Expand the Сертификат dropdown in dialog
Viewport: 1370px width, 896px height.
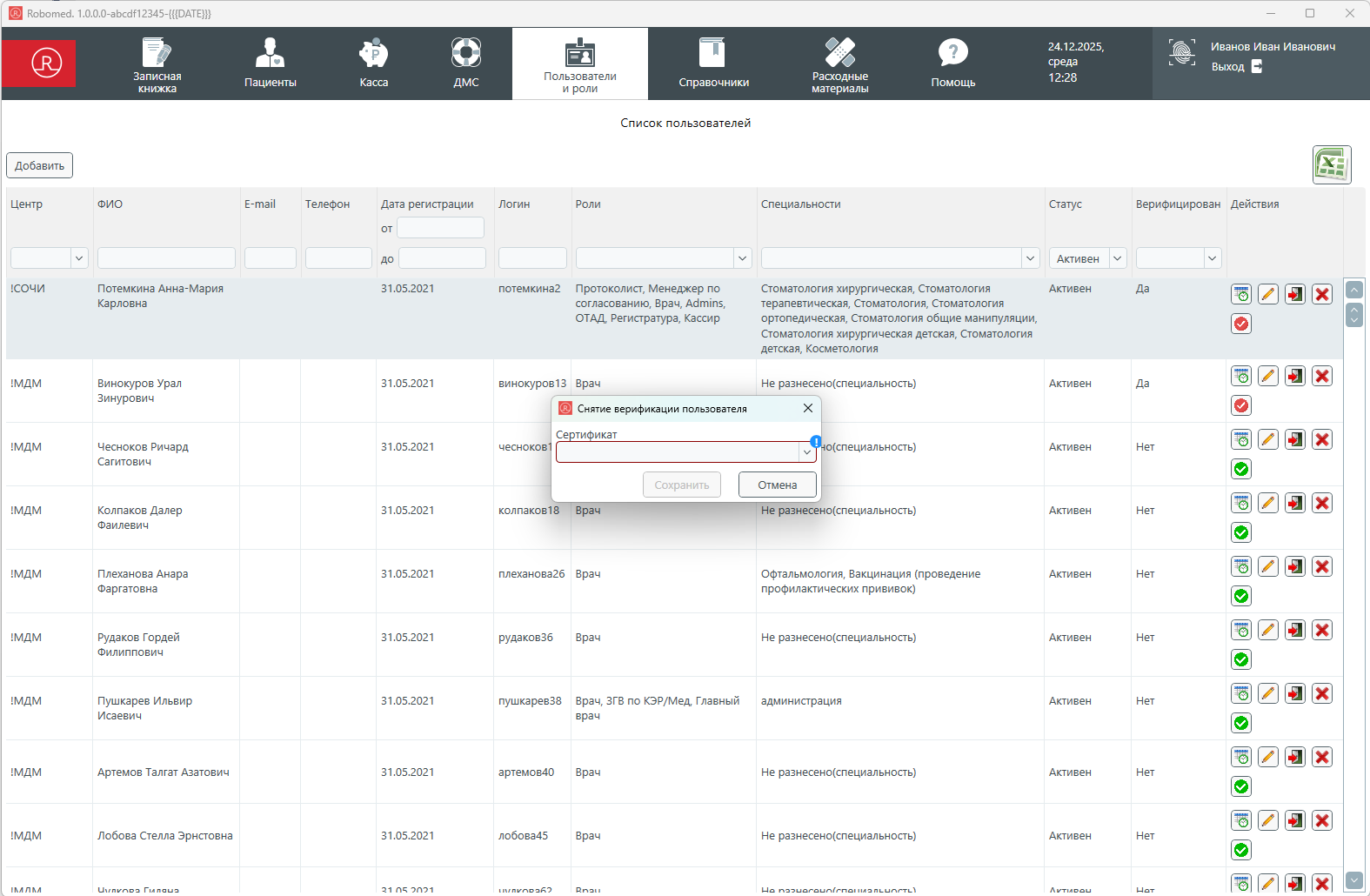pos(806,452)
